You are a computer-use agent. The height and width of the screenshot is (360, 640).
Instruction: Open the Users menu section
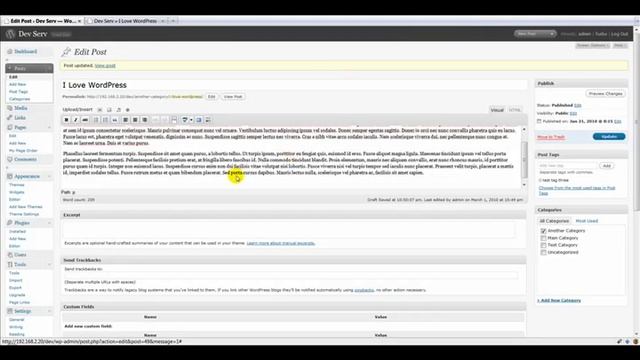pyautogui.click(x=20, y=255)
